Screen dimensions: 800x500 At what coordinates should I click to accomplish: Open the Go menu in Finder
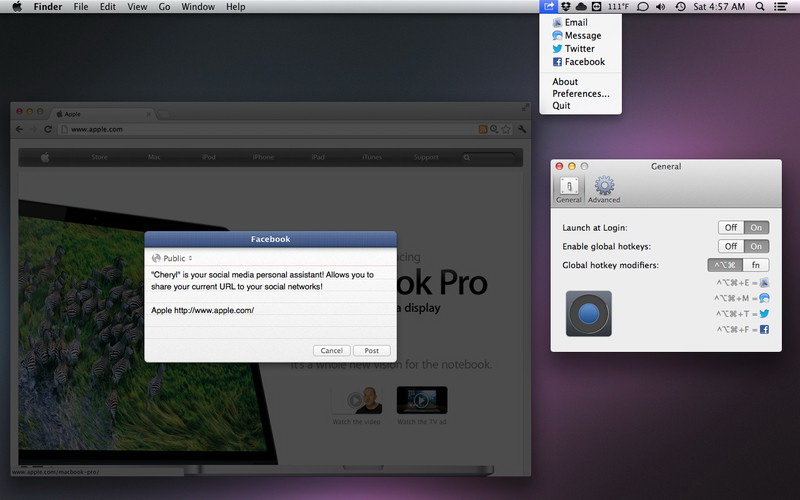point(164,7)
